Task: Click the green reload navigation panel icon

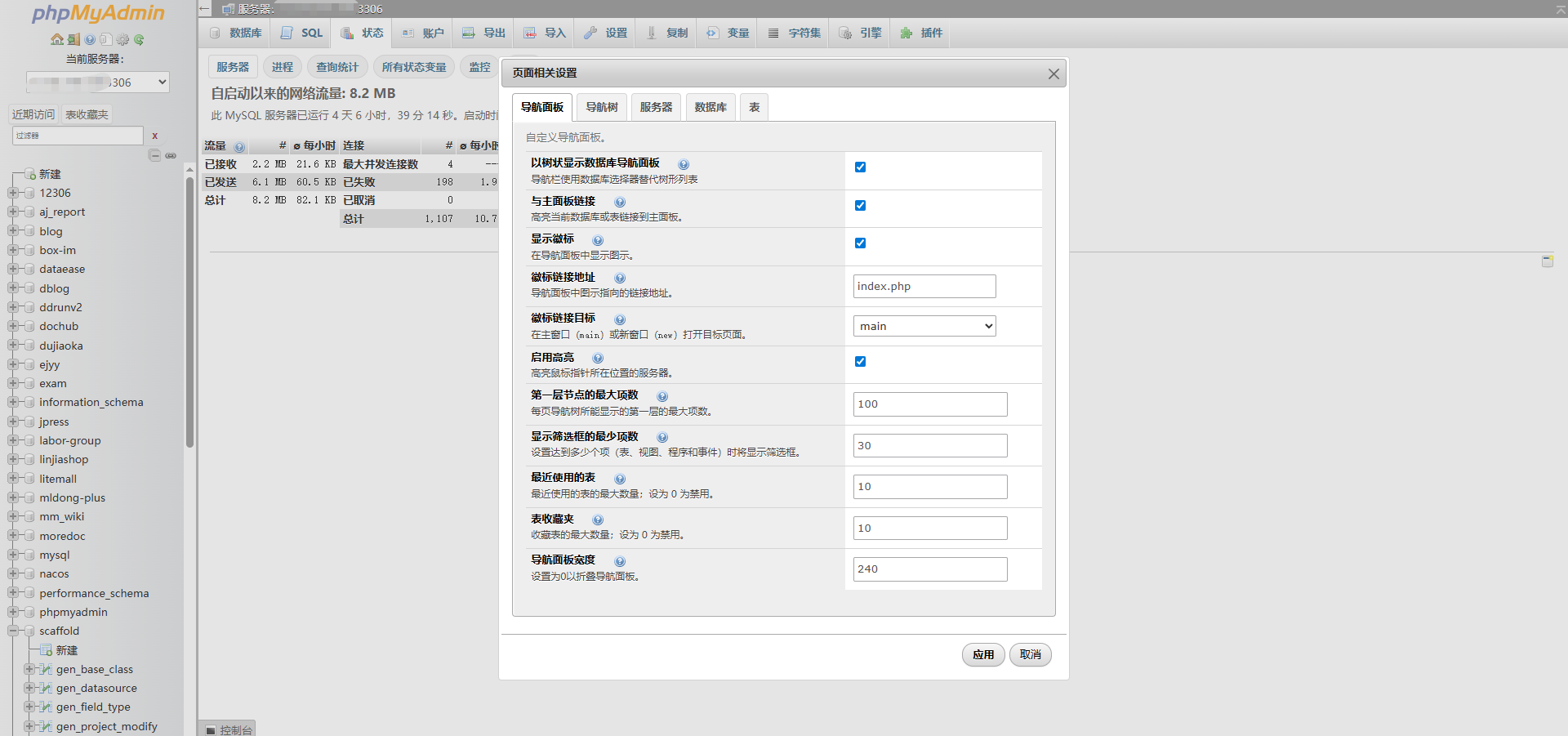Action: click(139, 39)
